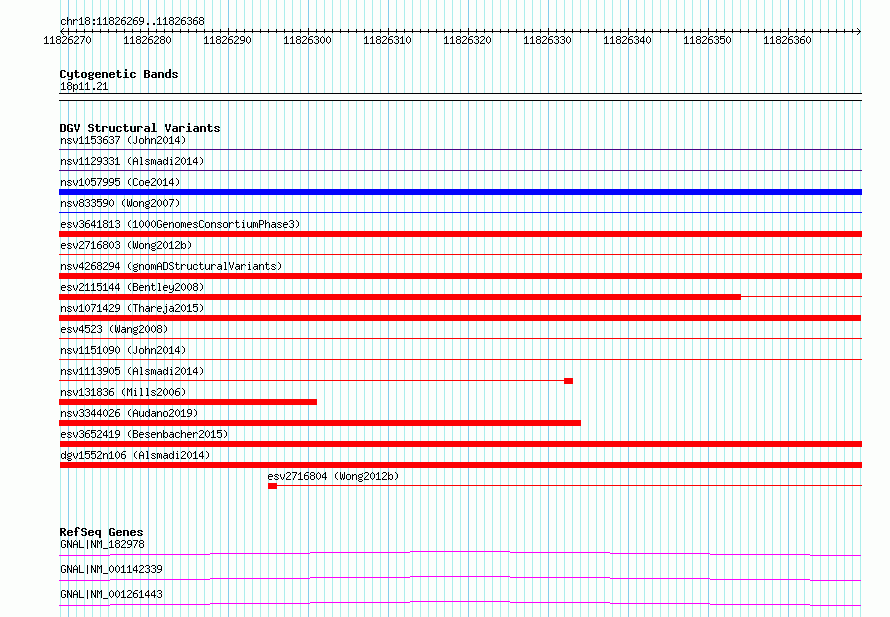The width and height of the screenshot is (890, 617).
Task: Click the red nsv3344026 variant bar
Action: (320, 423)
